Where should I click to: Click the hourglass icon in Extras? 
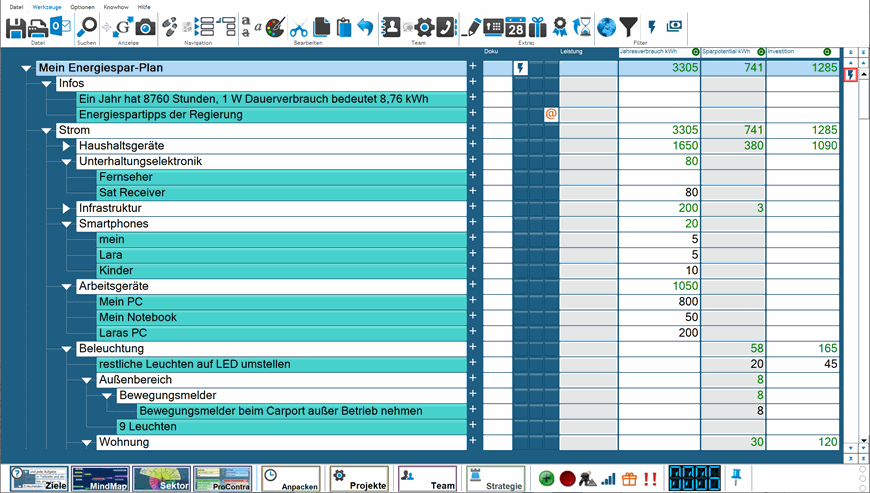point(583,27)
